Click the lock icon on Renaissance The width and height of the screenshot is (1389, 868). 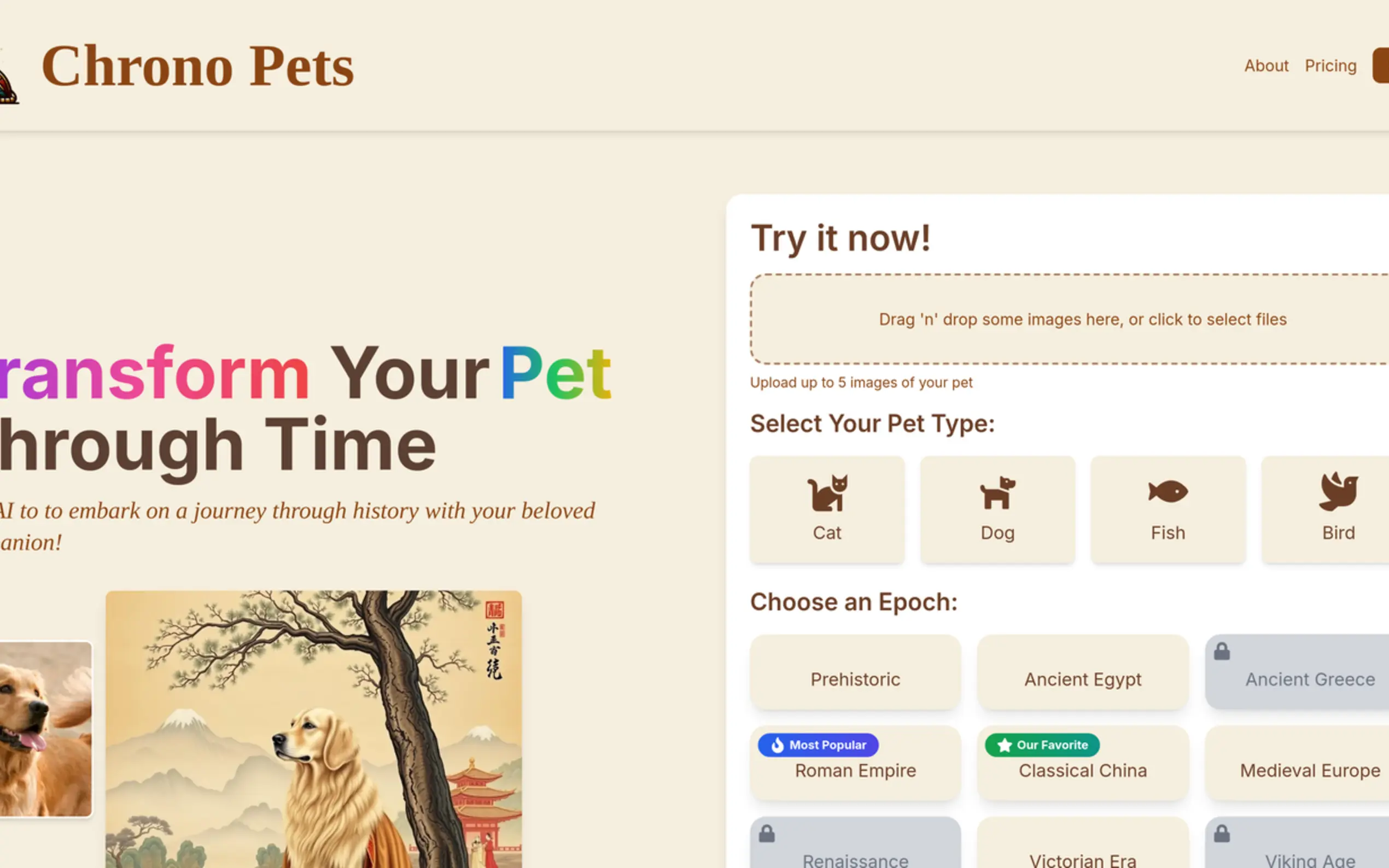767,834
